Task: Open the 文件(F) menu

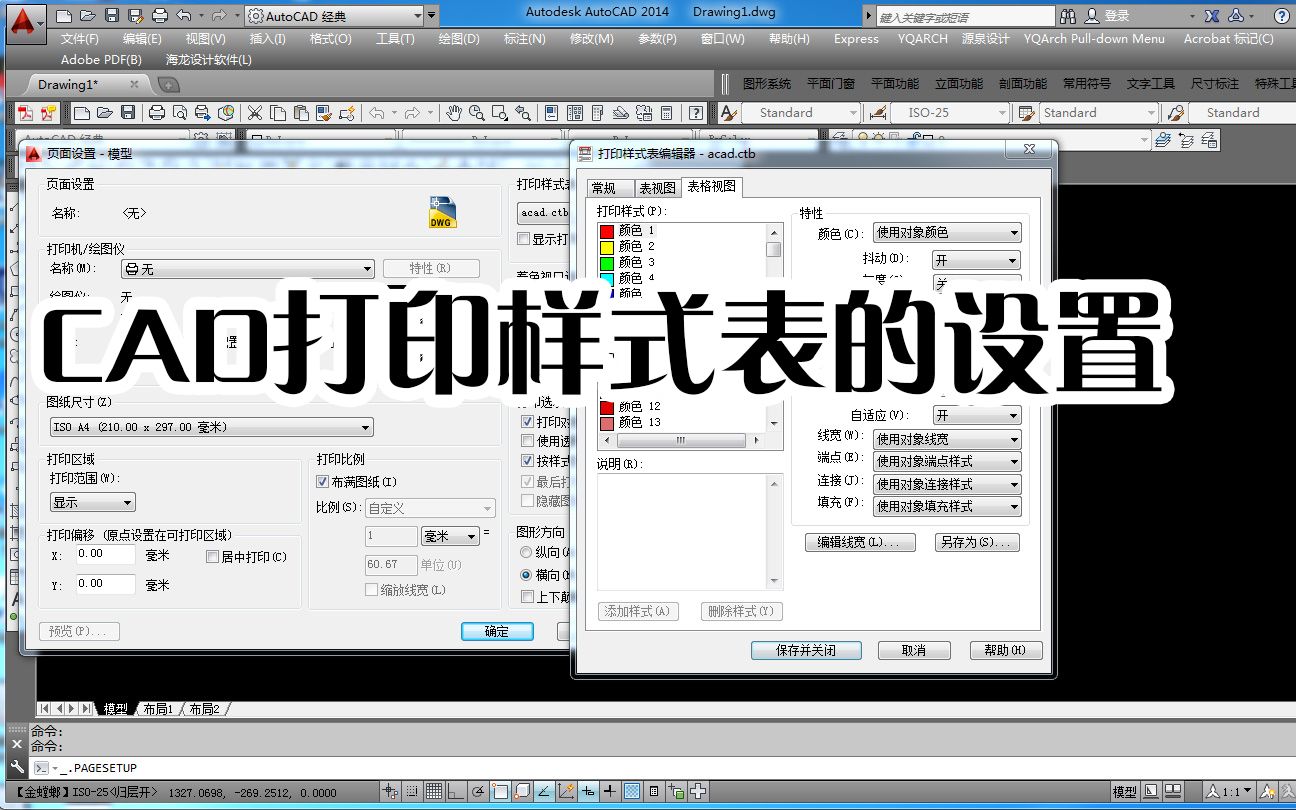Action: pos(80,39)
